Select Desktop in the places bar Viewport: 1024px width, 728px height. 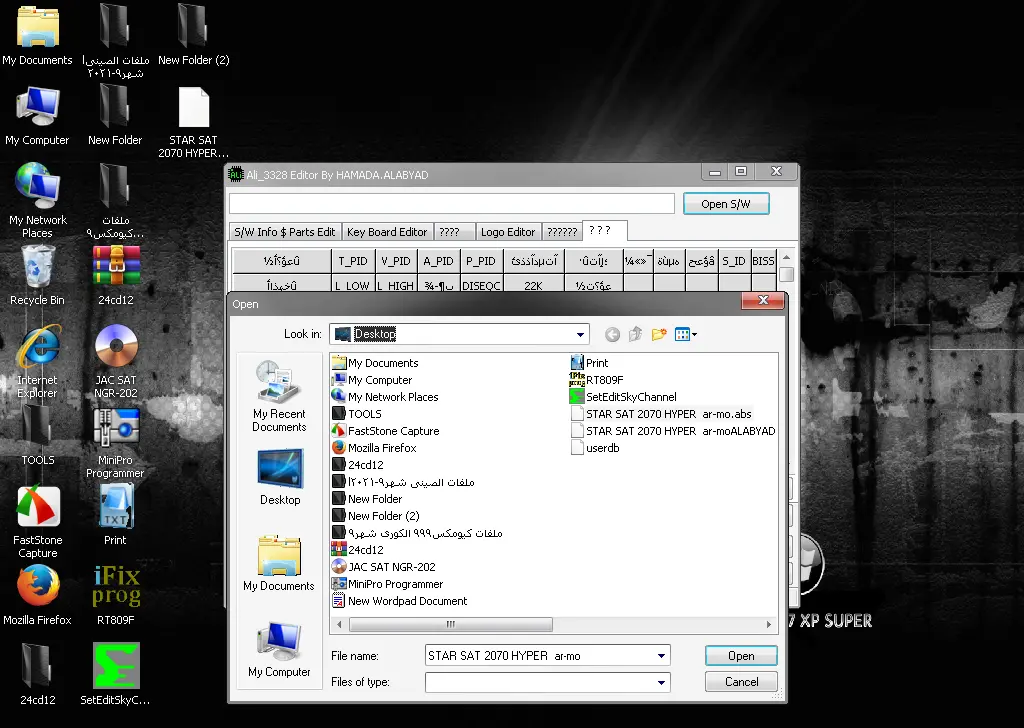[x=280, y=477]
